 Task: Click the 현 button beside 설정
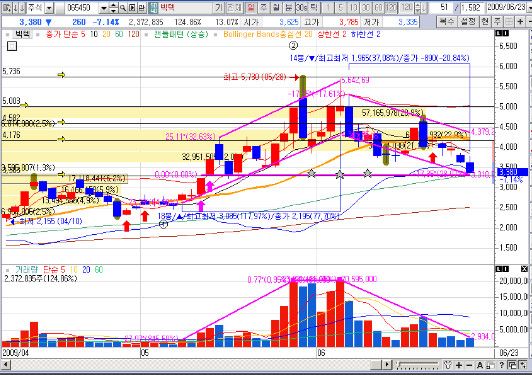485,22
